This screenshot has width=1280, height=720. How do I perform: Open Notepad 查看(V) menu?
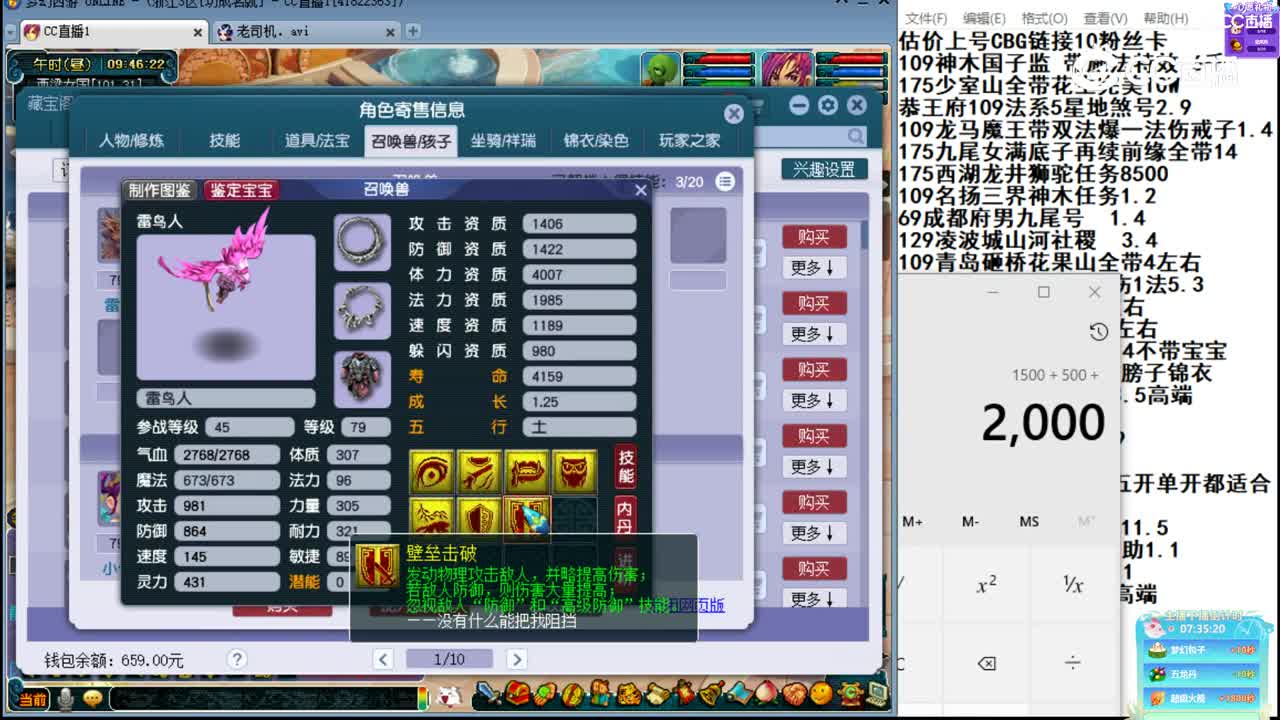click(1105, 18)
